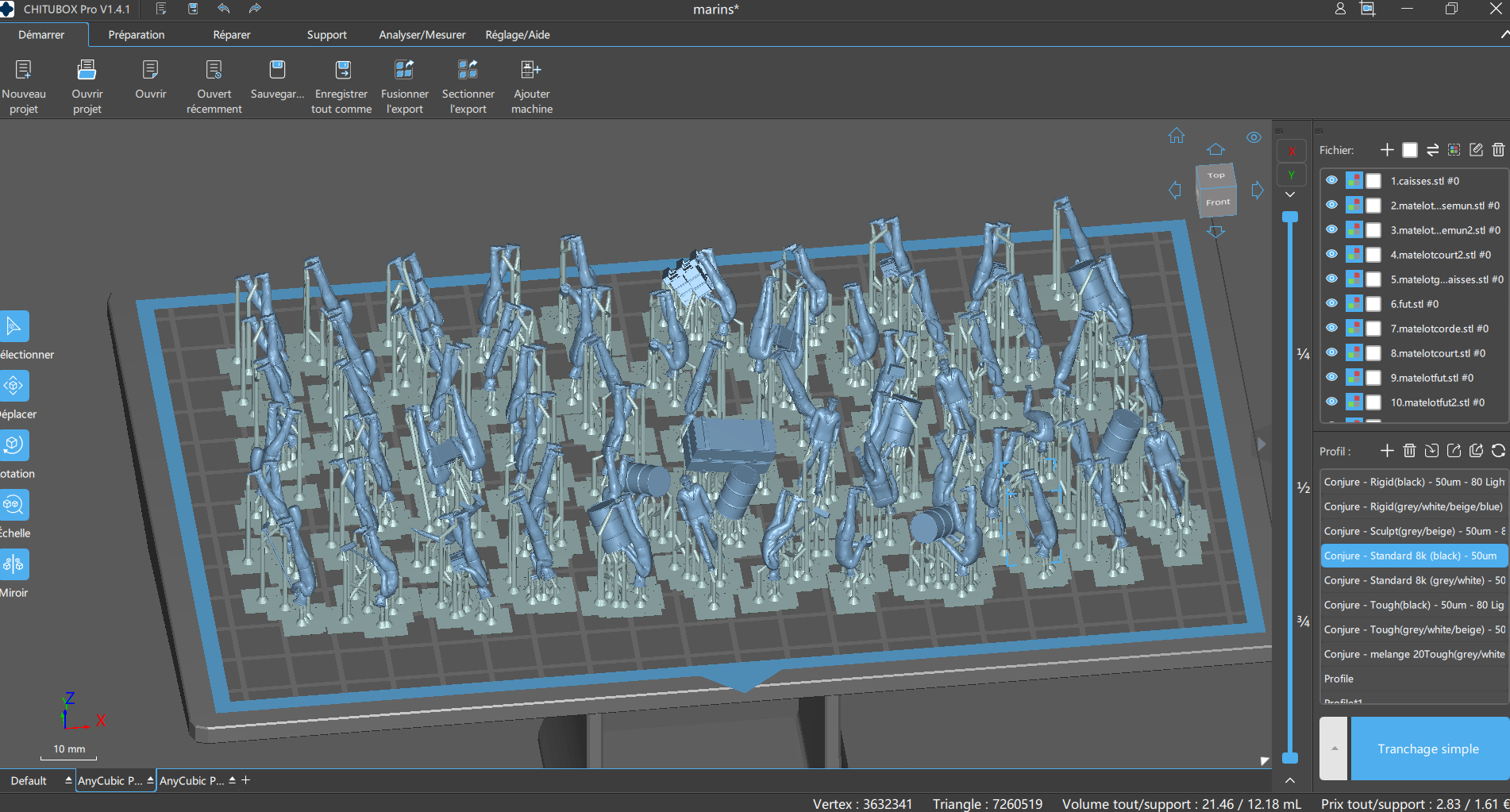The width and height of the screenshot is (1510, 812).
Task: Click the home view icon in viewport
Action: pyautogui.click(x=1176, y=136)
